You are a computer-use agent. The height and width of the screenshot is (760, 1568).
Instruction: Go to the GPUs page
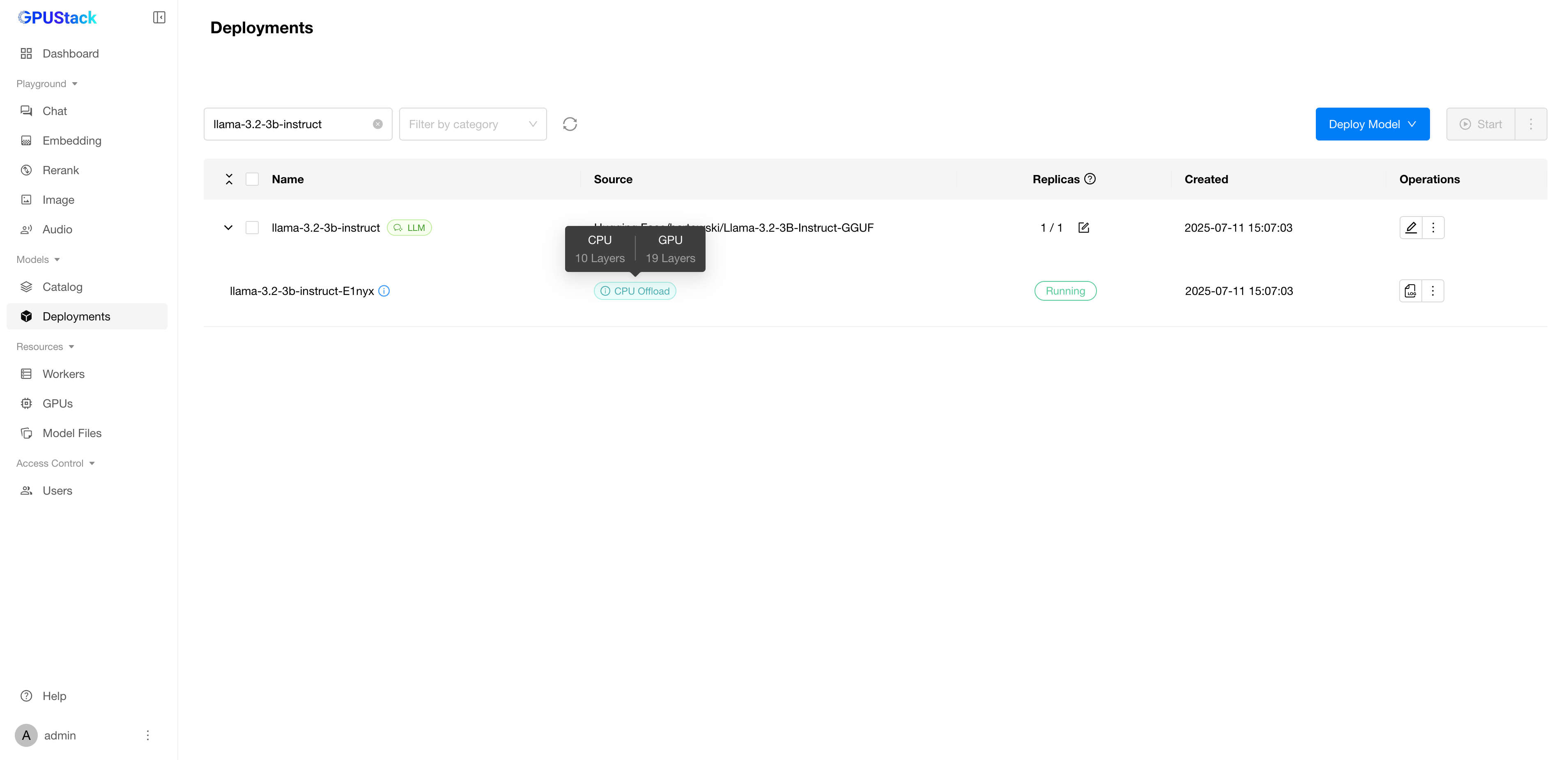point(87,403)
